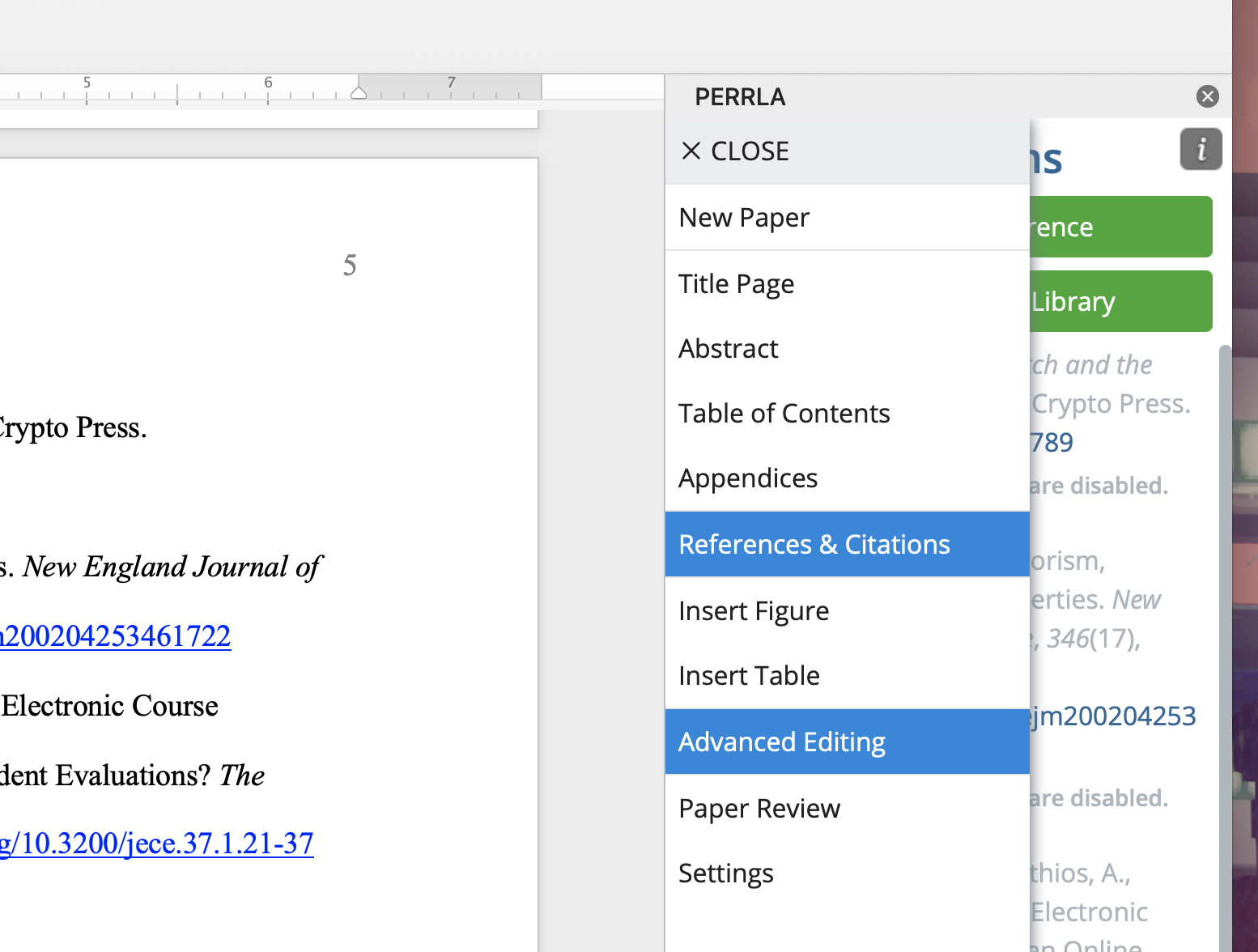Image resolution: width=1258 pixels, height=952 pixels.
Task: Click 'dent Evaluations? The' document text
Action: [133, 776]
